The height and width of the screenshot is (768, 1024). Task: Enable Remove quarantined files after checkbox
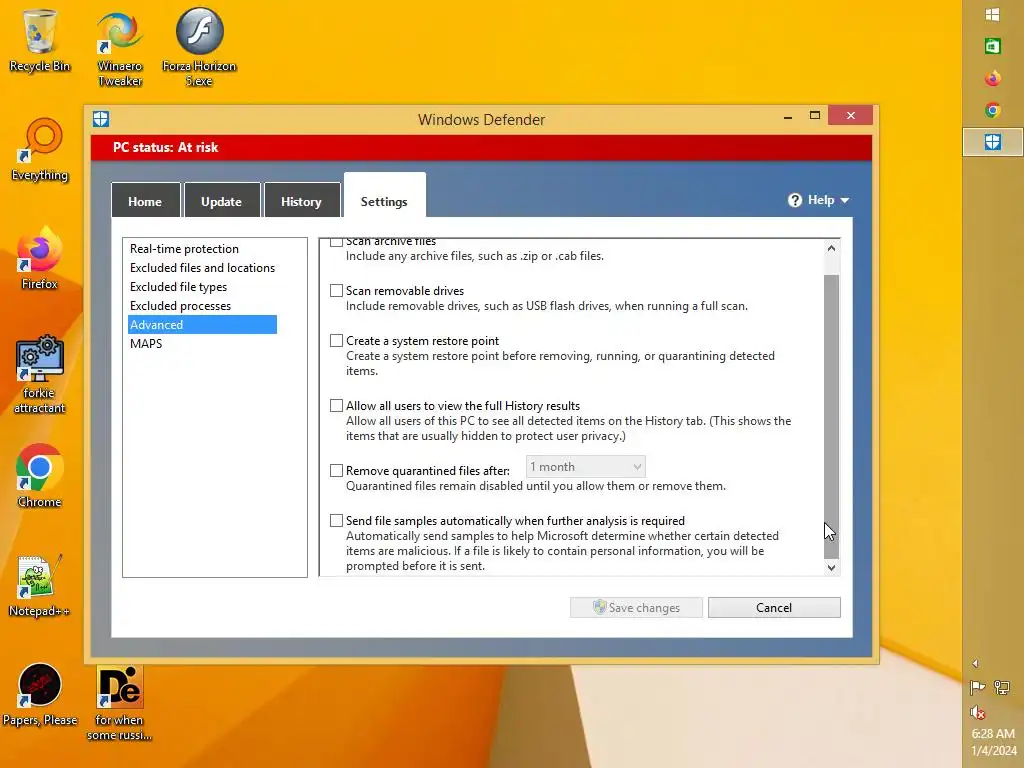(x=336, y=470)
